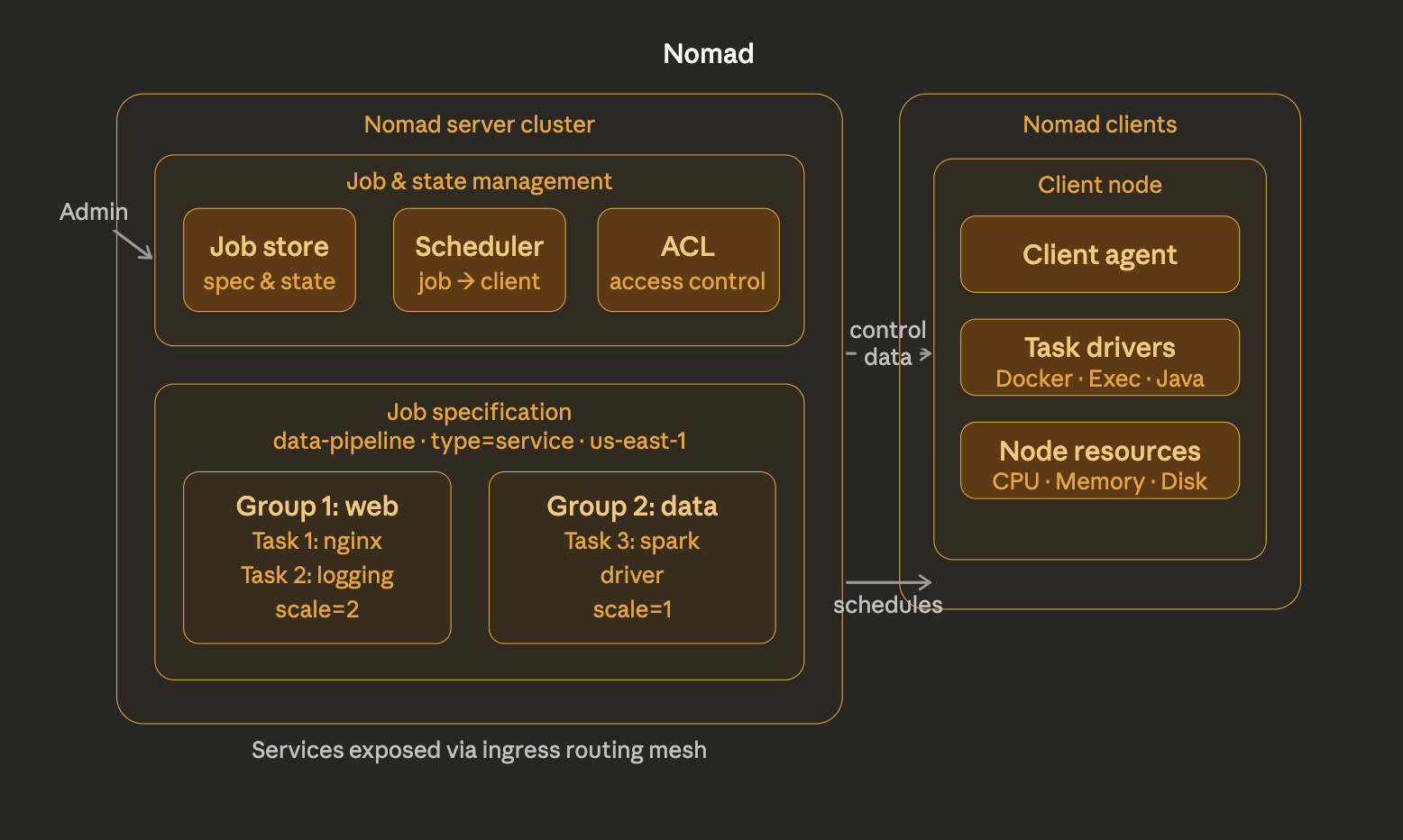Expand the Nomad server cluster container
The width and height of the screenshot is (1403, 840).
tap(479, 123)
